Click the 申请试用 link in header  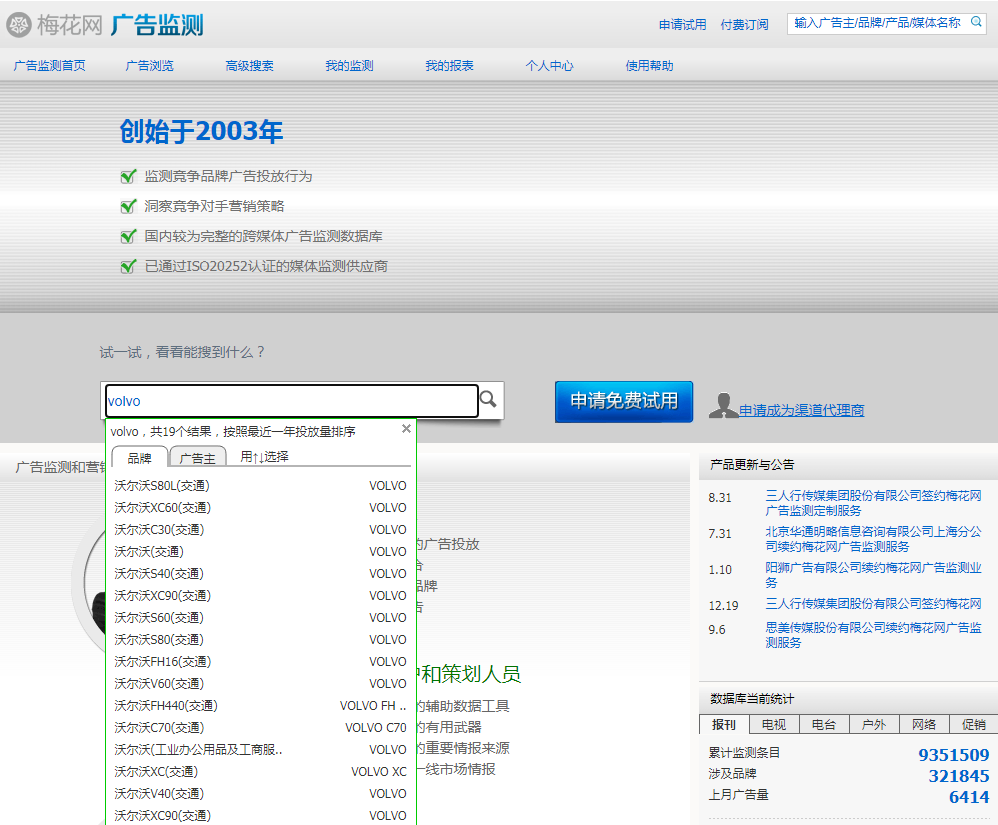(682, 25)
